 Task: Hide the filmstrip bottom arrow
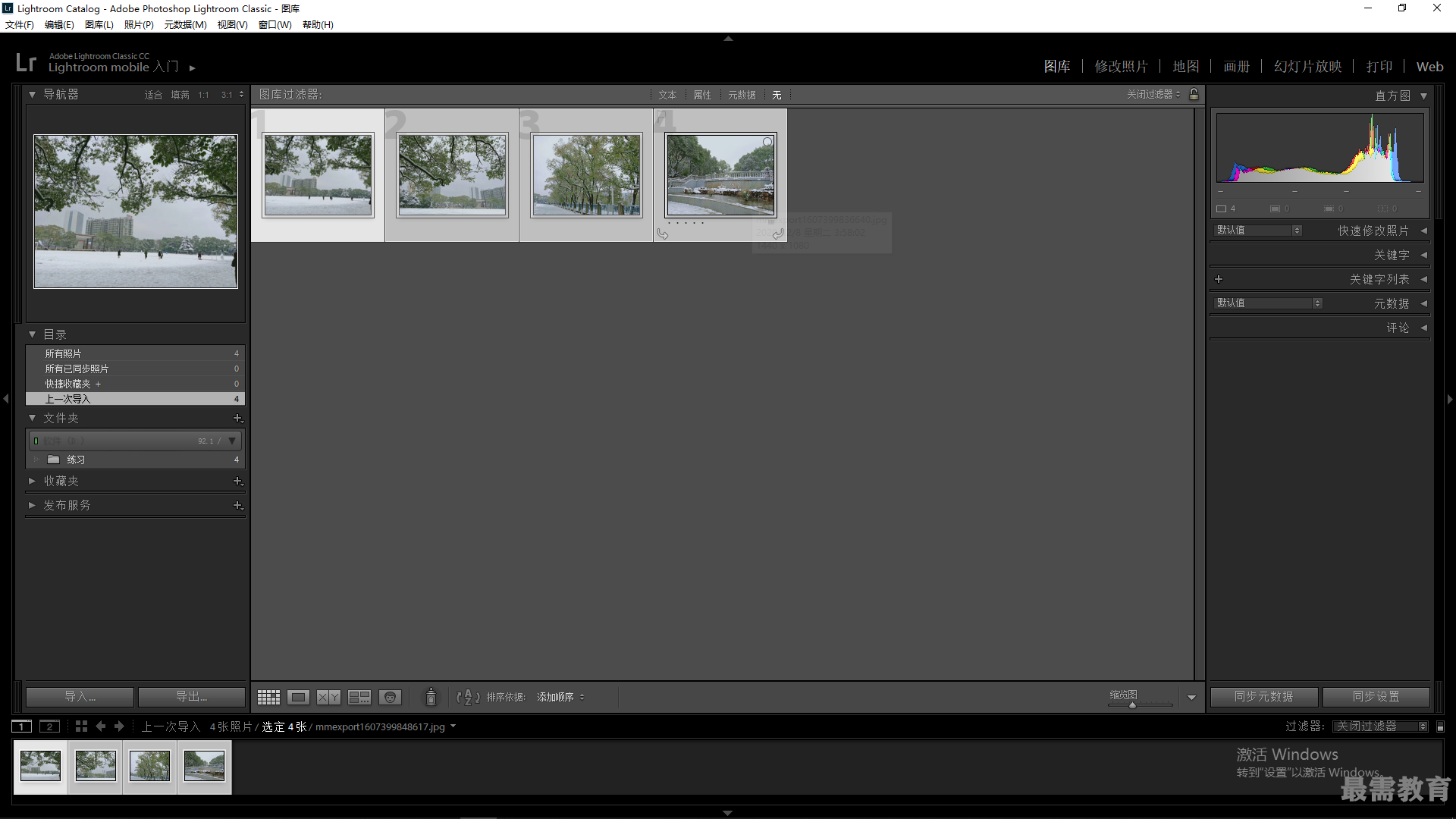(728, 813)
